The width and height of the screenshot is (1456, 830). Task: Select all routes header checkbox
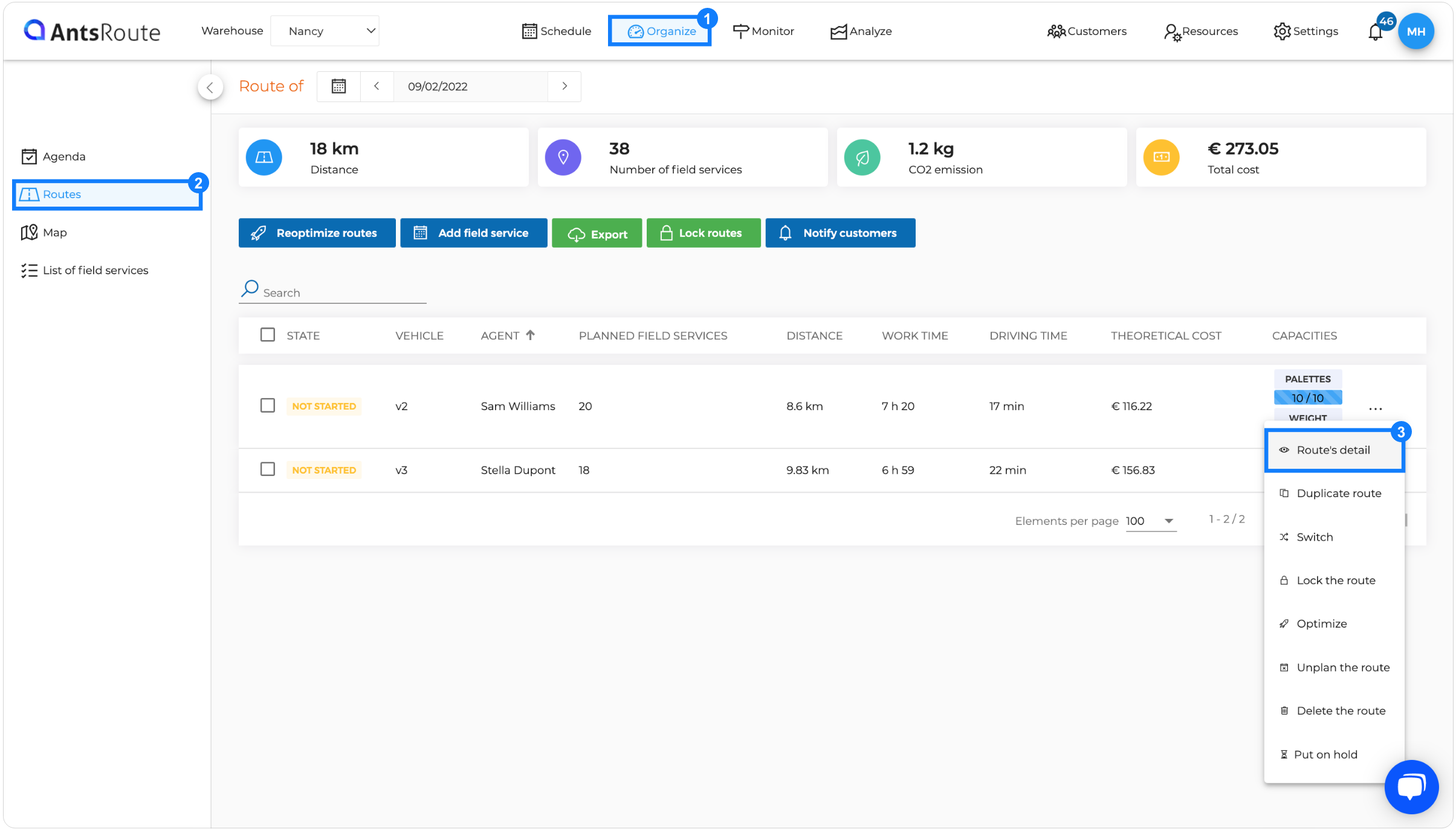267,335
